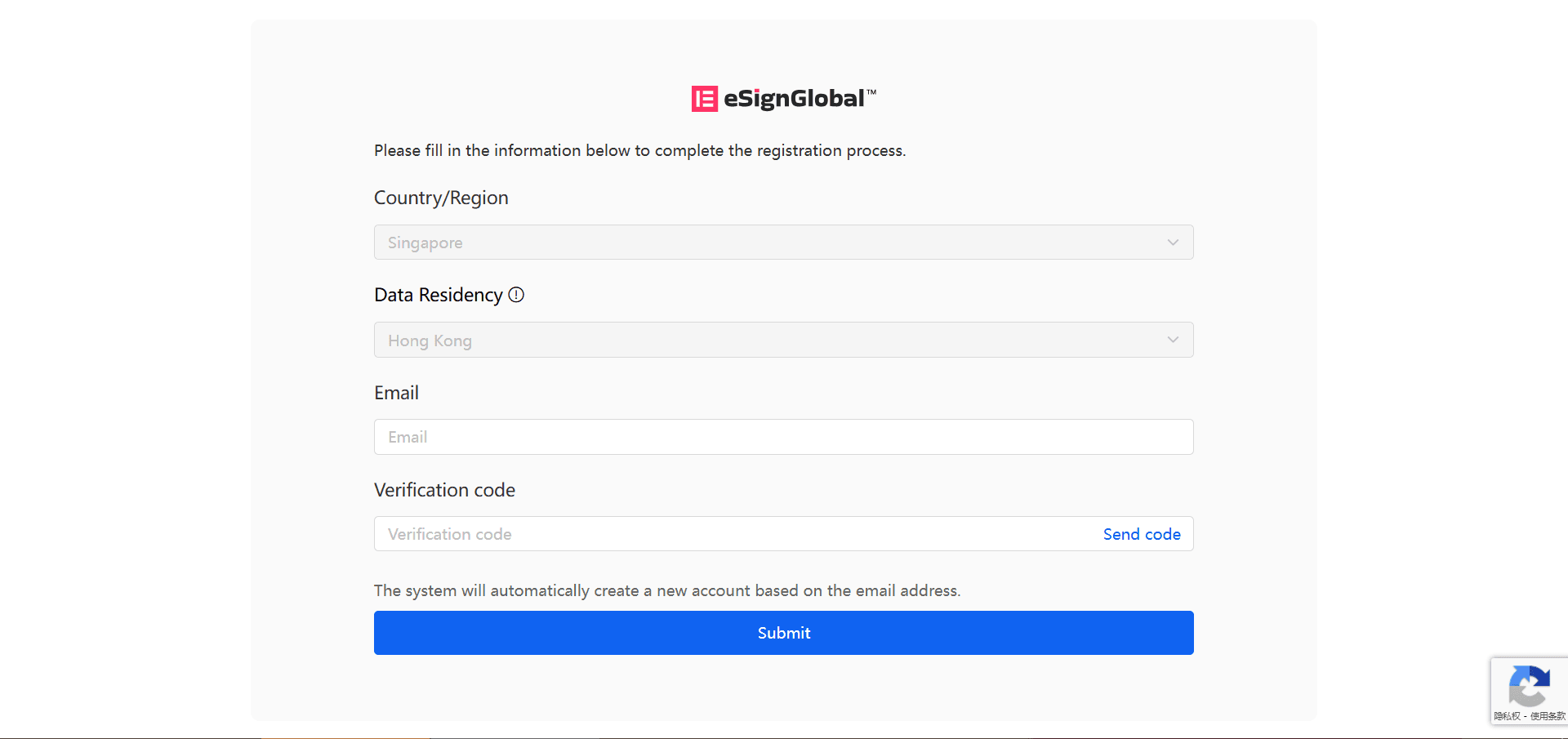The width and height of the screenshot is (1568, 739).
Task: Click the automatic account creation note
Action: (x=667, y=590)
